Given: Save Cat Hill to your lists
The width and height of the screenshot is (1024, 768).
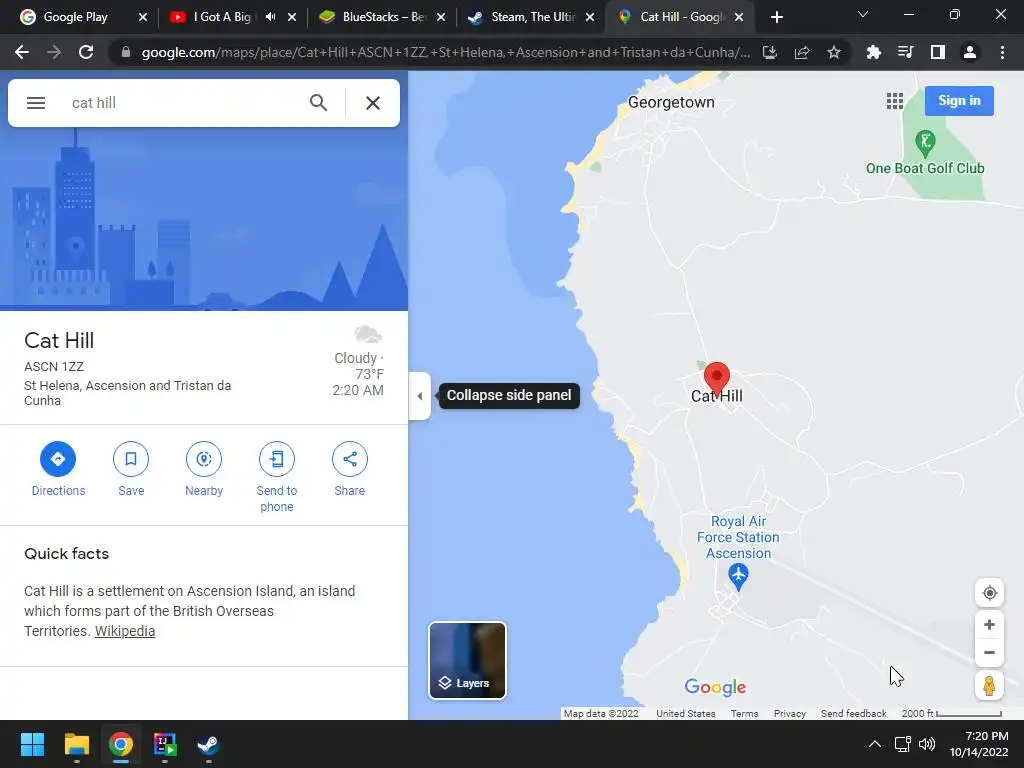Looking at the screenshot, I should coord(131,470).
